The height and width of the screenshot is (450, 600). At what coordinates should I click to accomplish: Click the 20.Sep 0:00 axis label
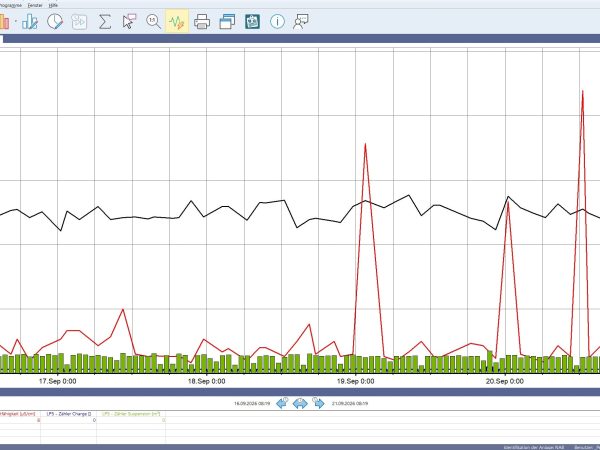point(505,381)
